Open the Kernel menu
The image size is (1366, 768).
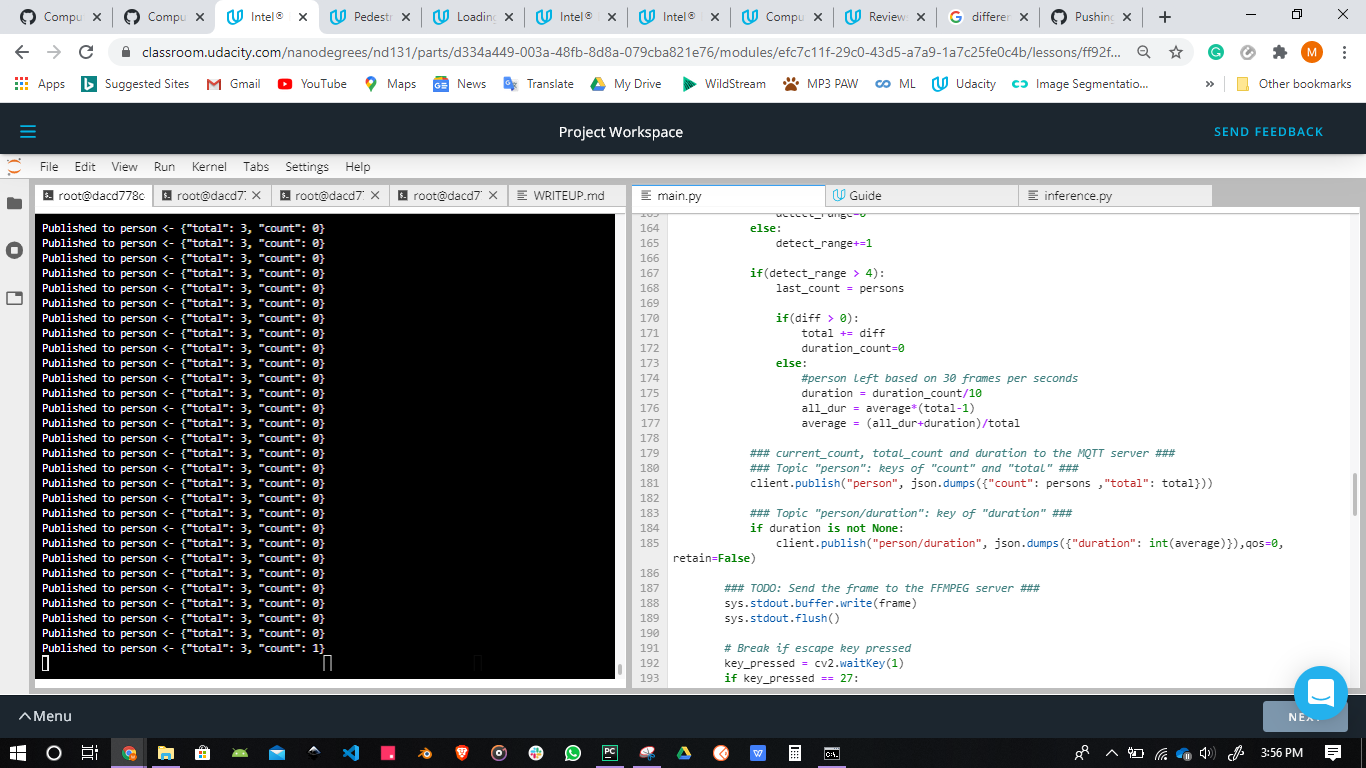(x=209, y=167)
